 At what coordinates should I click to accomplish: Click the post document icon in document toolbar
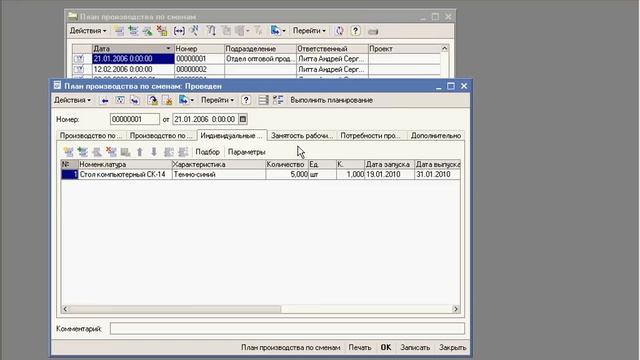click(x=152, y=100)
